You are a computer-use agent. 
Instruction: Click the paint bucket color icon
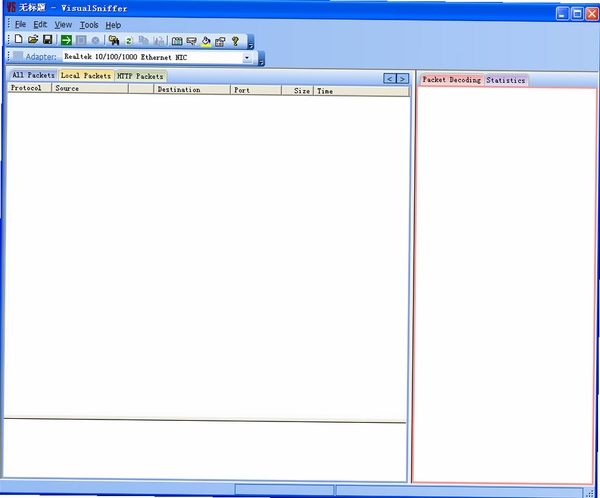pos(206,41)
